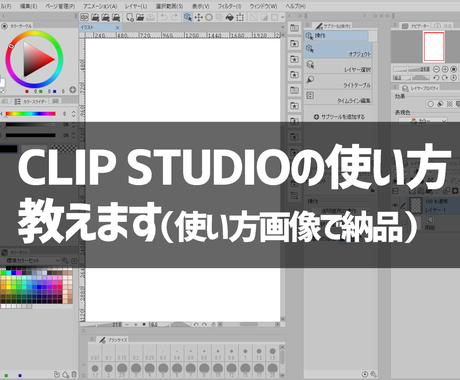
Task: Open the フィルター(I) menu
Action: point(229,6)
